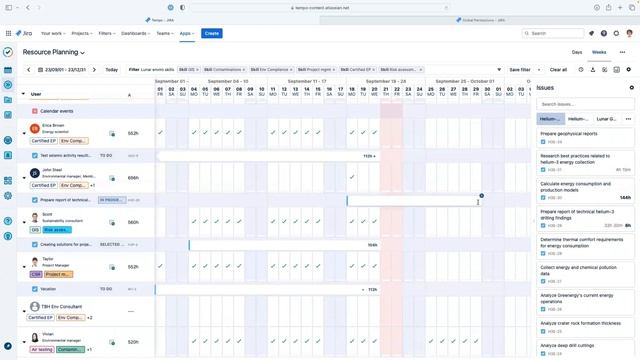Expand Vivian's row
Screen dimensions: 640x360
[x=24, y=342]
